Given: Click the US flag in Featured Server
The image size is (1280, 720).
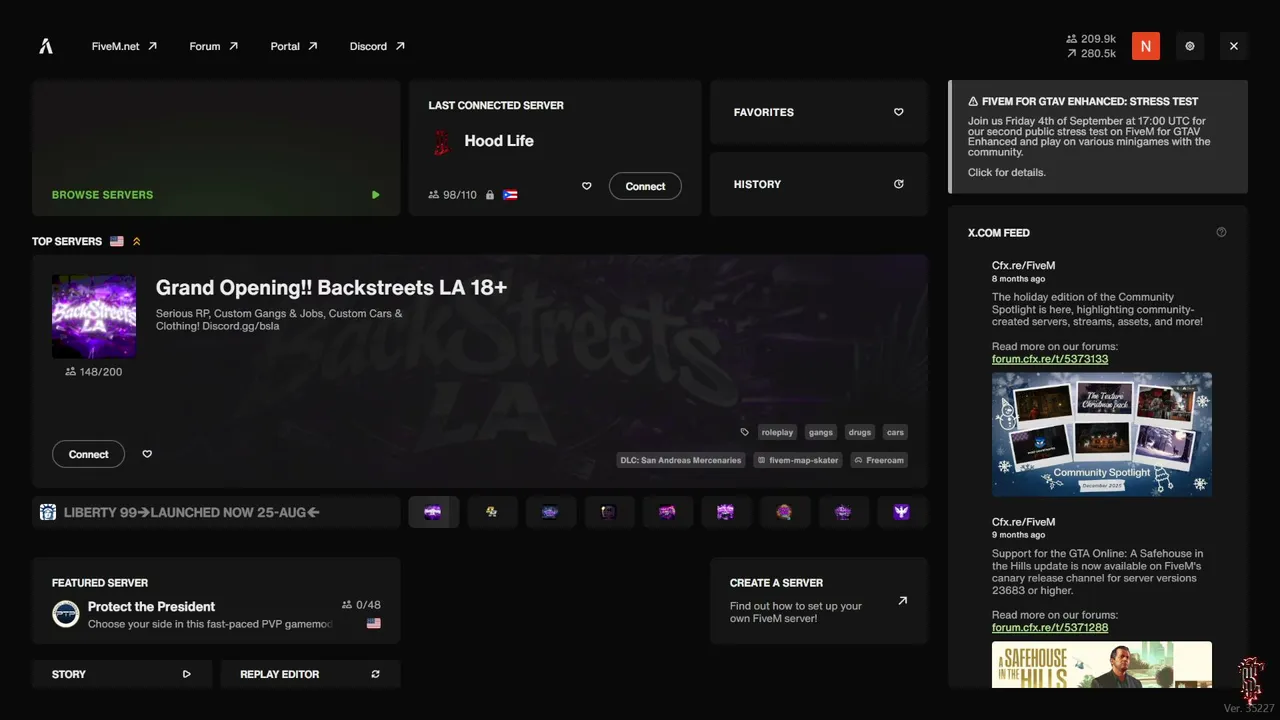Looking at the screenshot, I should [374, 623].
